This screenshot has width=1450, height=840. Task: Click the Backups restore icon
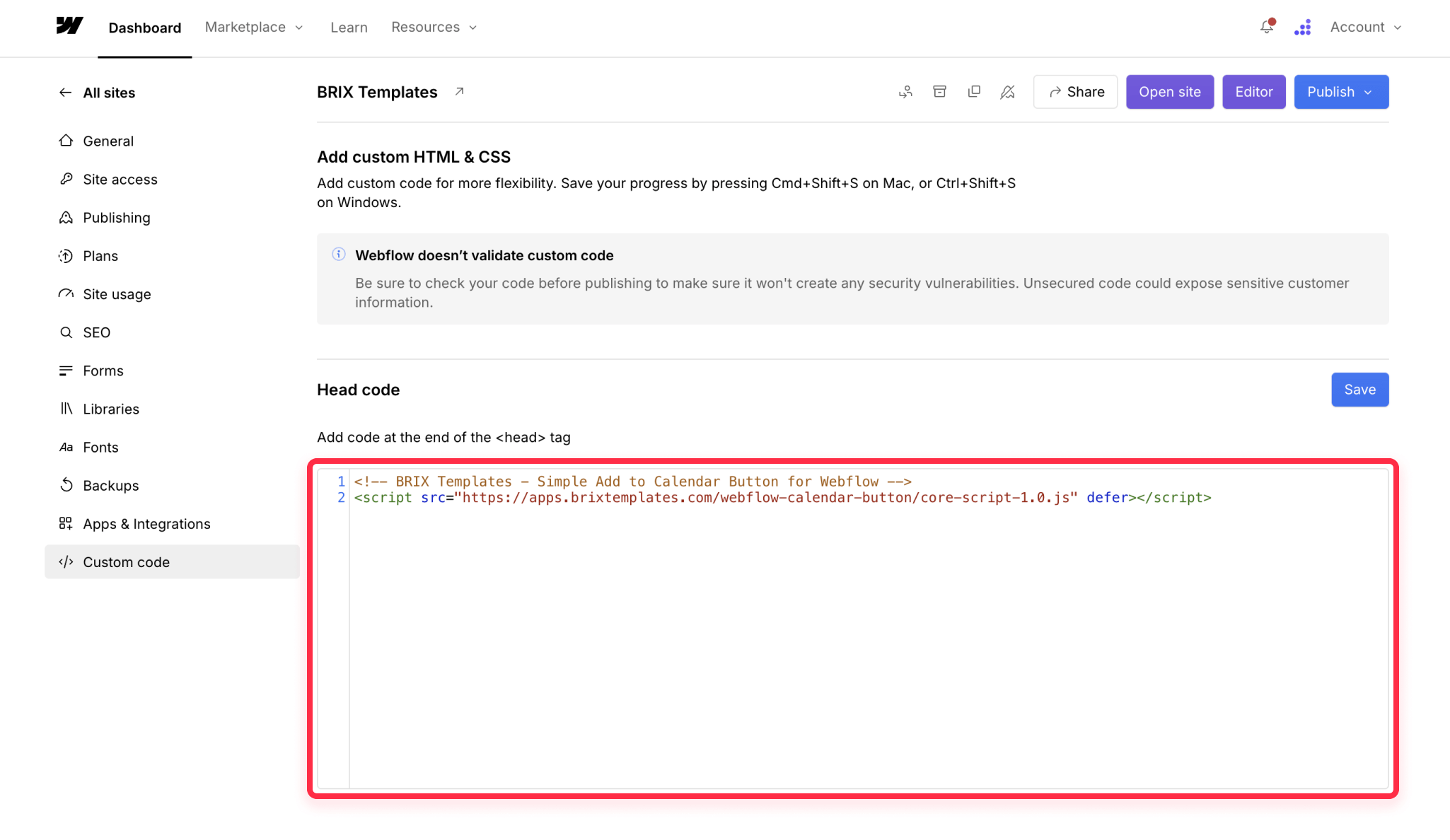pyautogui.click(x=66, y=485)
